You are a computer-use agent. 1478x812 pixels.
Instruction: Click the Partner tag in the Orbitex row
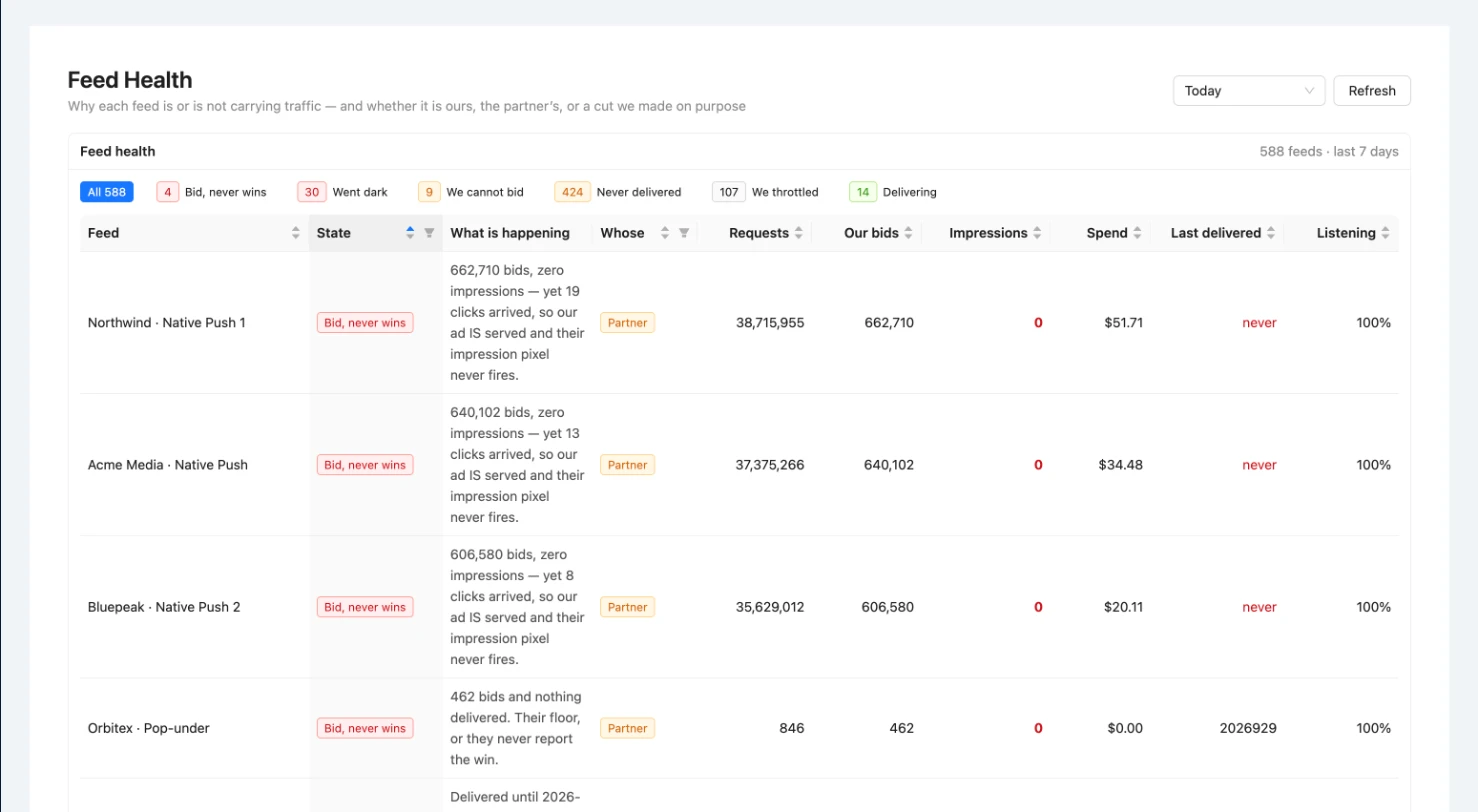[x=627, y=729]
